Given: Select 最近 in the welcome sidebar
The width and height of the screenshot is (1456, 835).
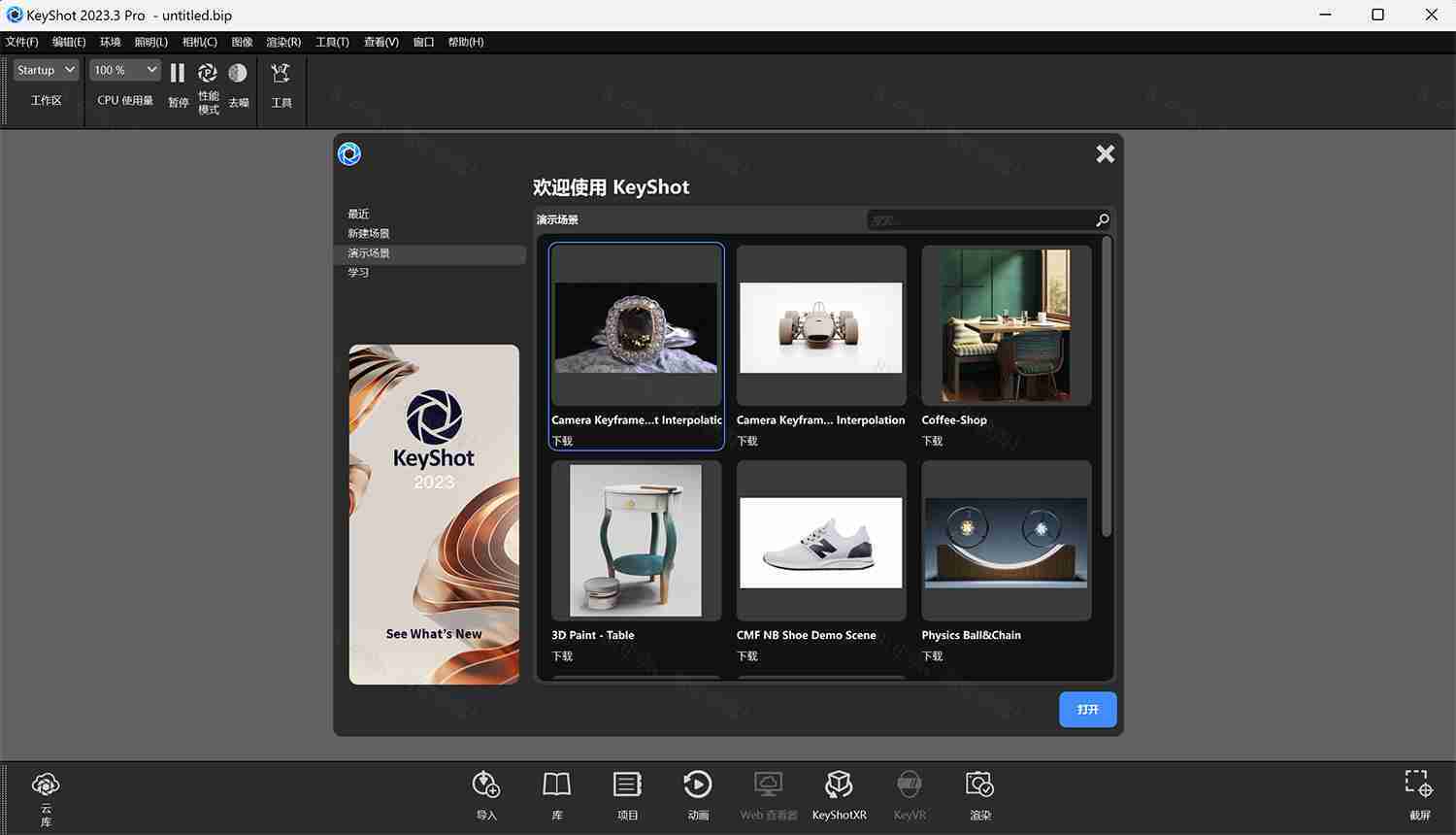Looking at the screenshot, I should coord(358,214).
